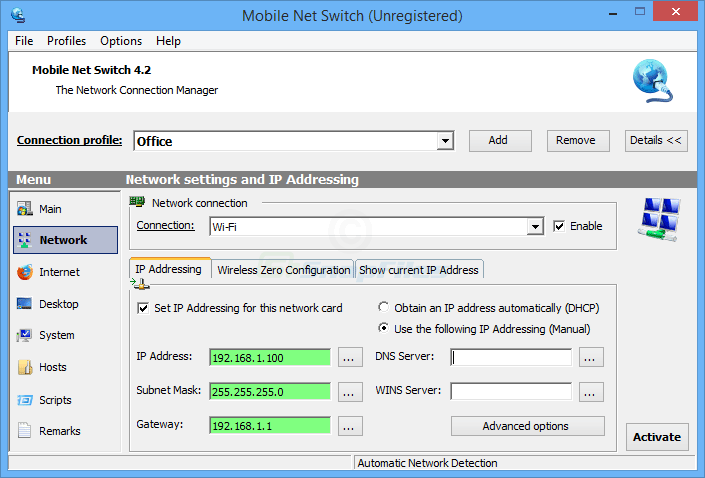705x478 pixels.
Task: Click the Add profile button
Action: (500, 141)
